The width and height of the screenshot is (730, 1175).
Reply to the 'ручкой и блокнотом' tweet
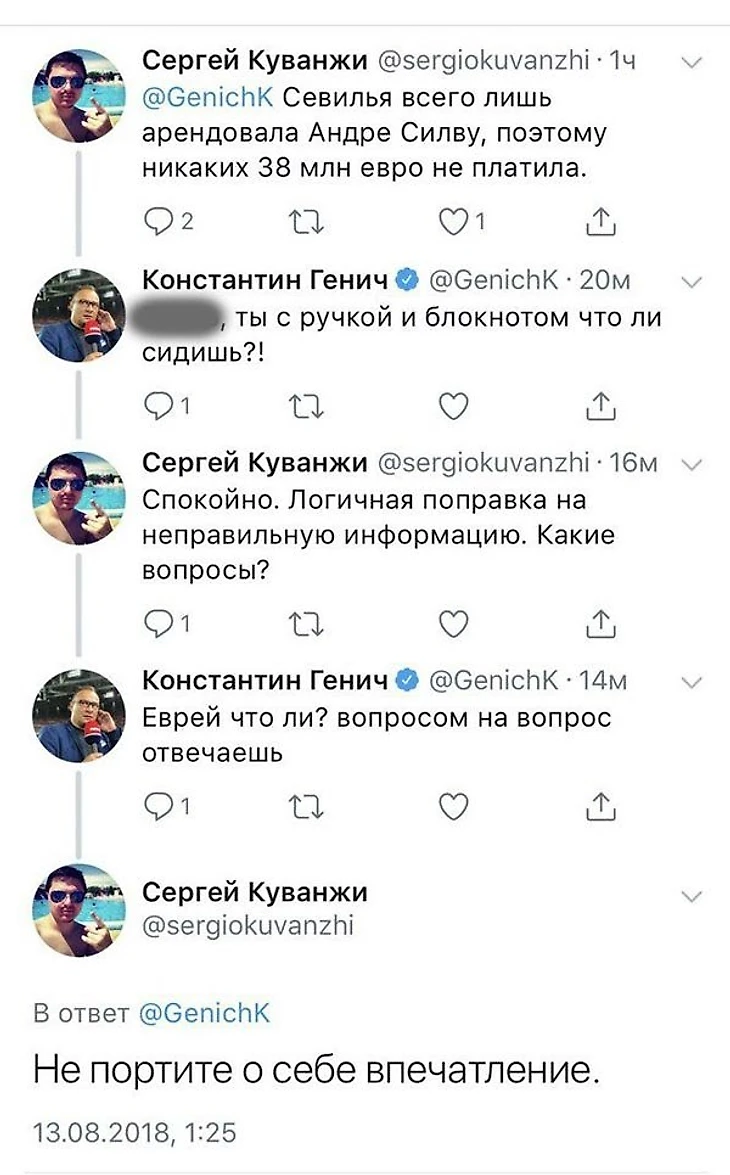(159, 405)
